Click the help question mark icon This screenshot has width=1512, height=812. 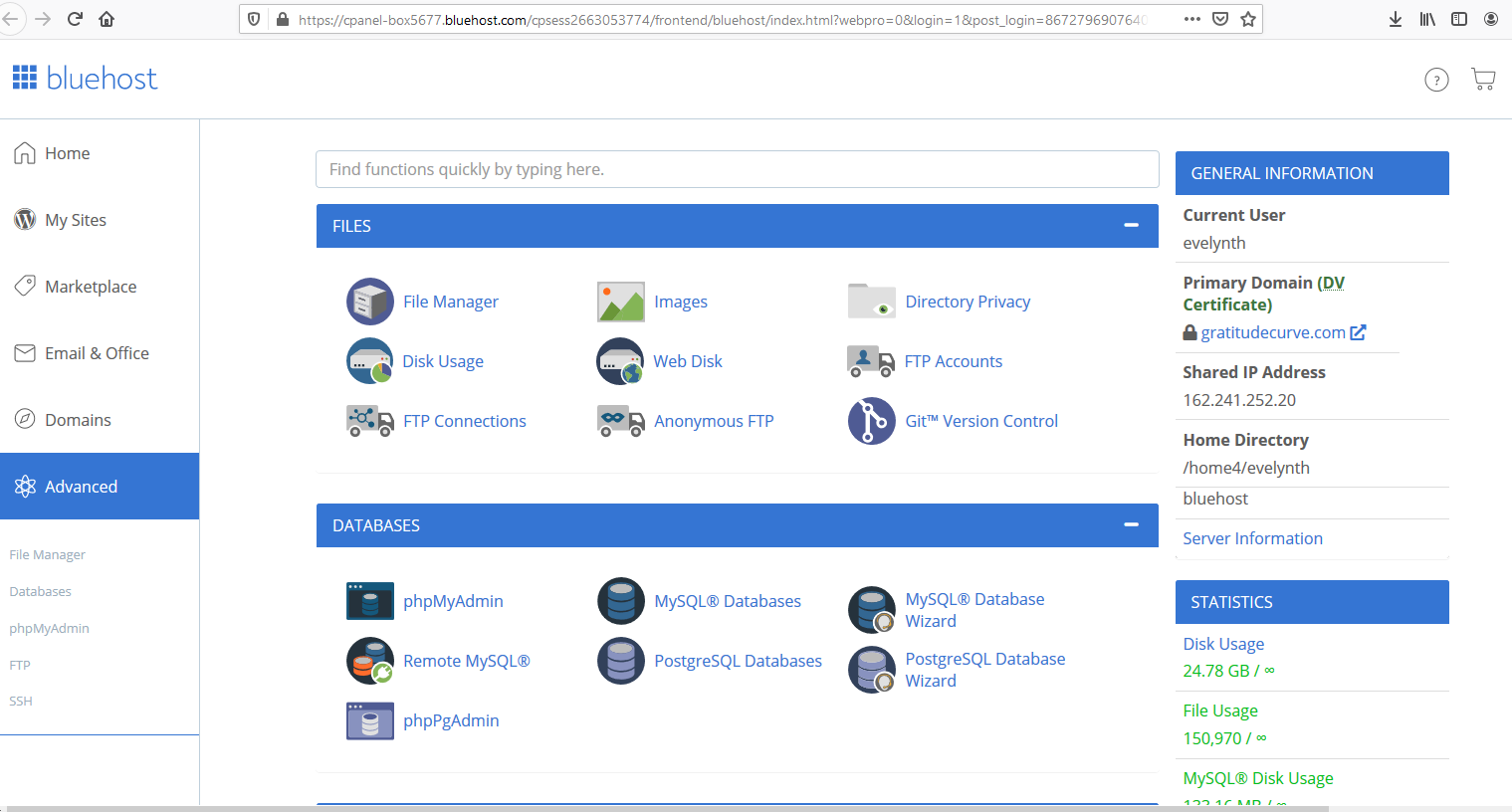[1436, 80]
